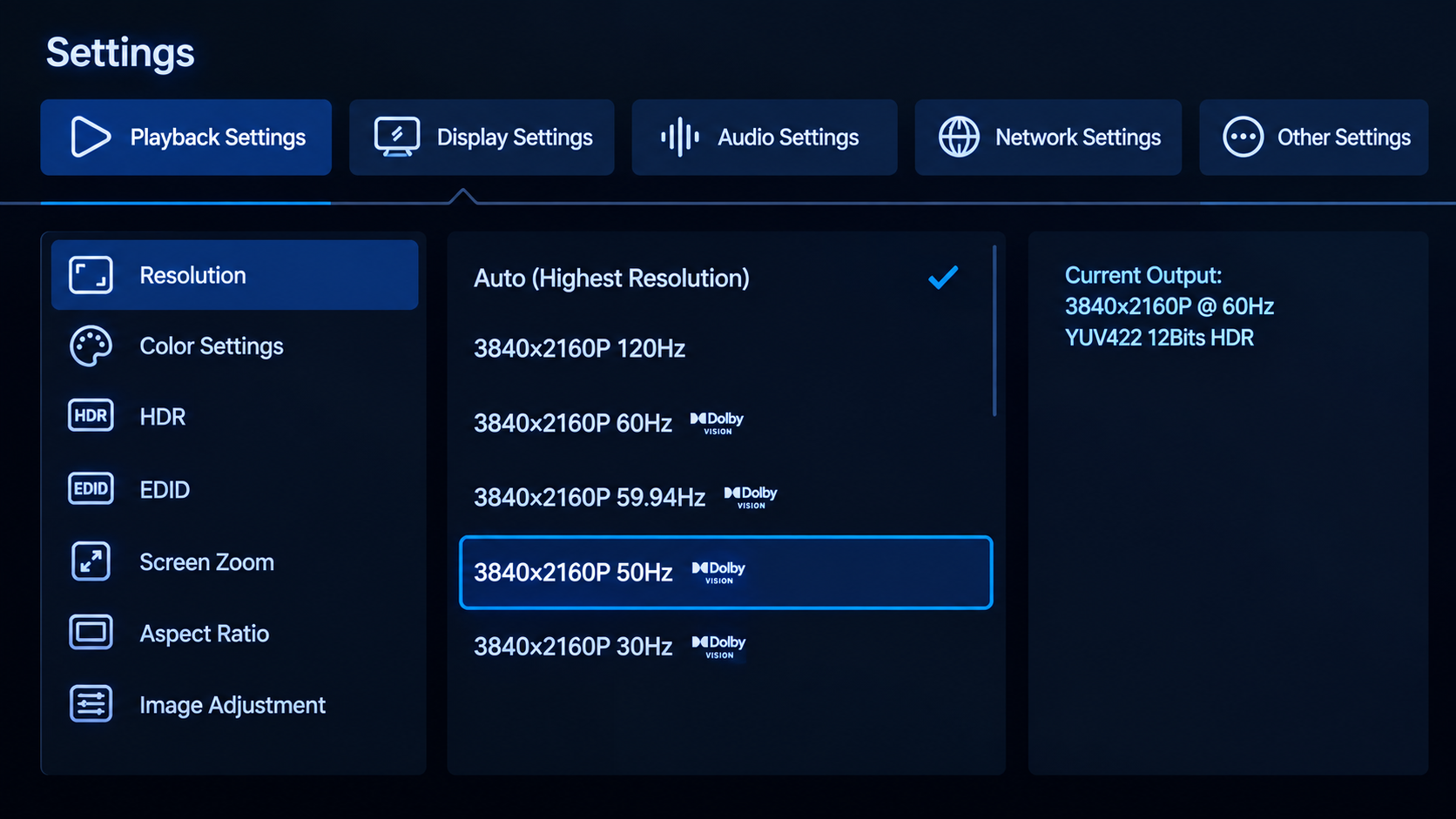
Task: Choose 3840x2160P 30Hz resolution
Action: [725, 646]
